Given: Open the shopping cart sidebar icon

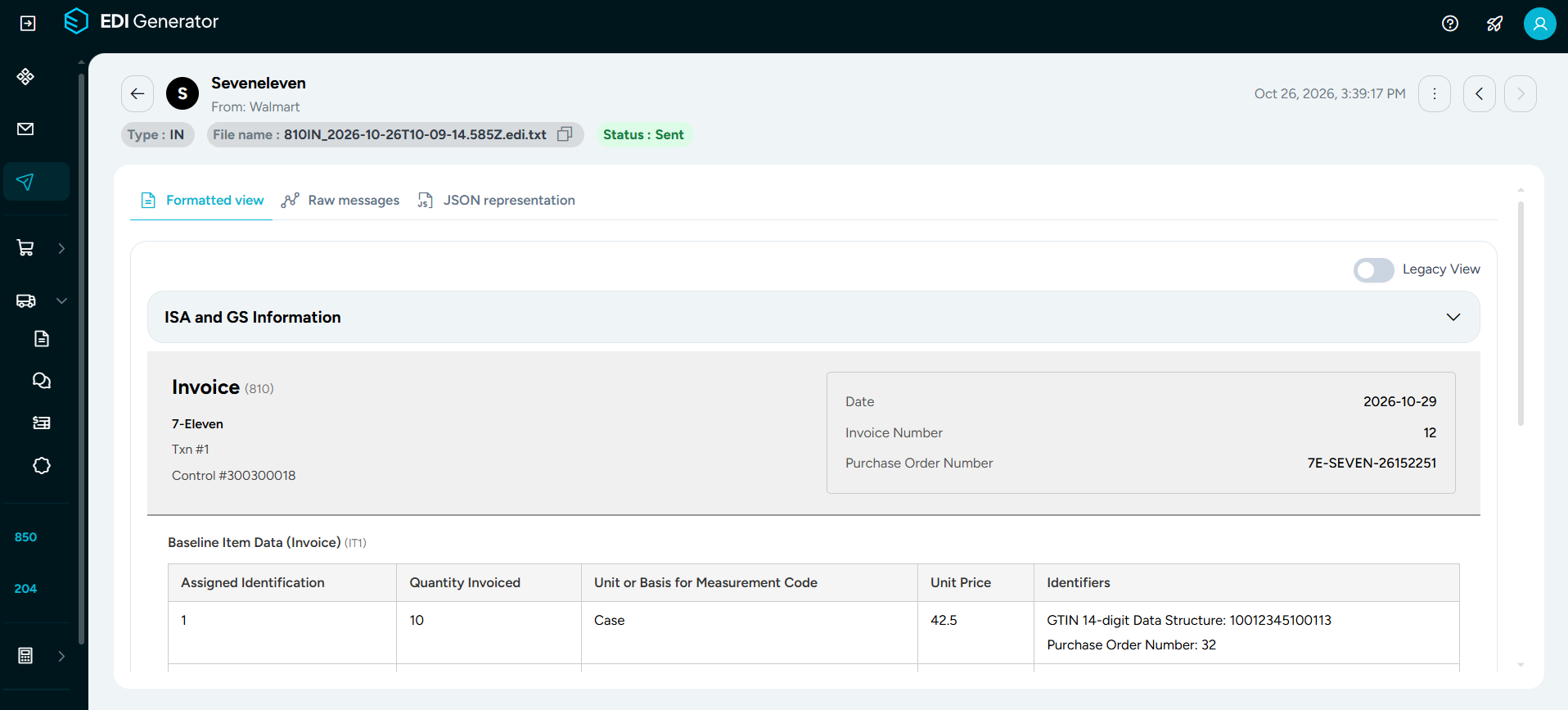Looking at the screenshot, I should [25, 248].
